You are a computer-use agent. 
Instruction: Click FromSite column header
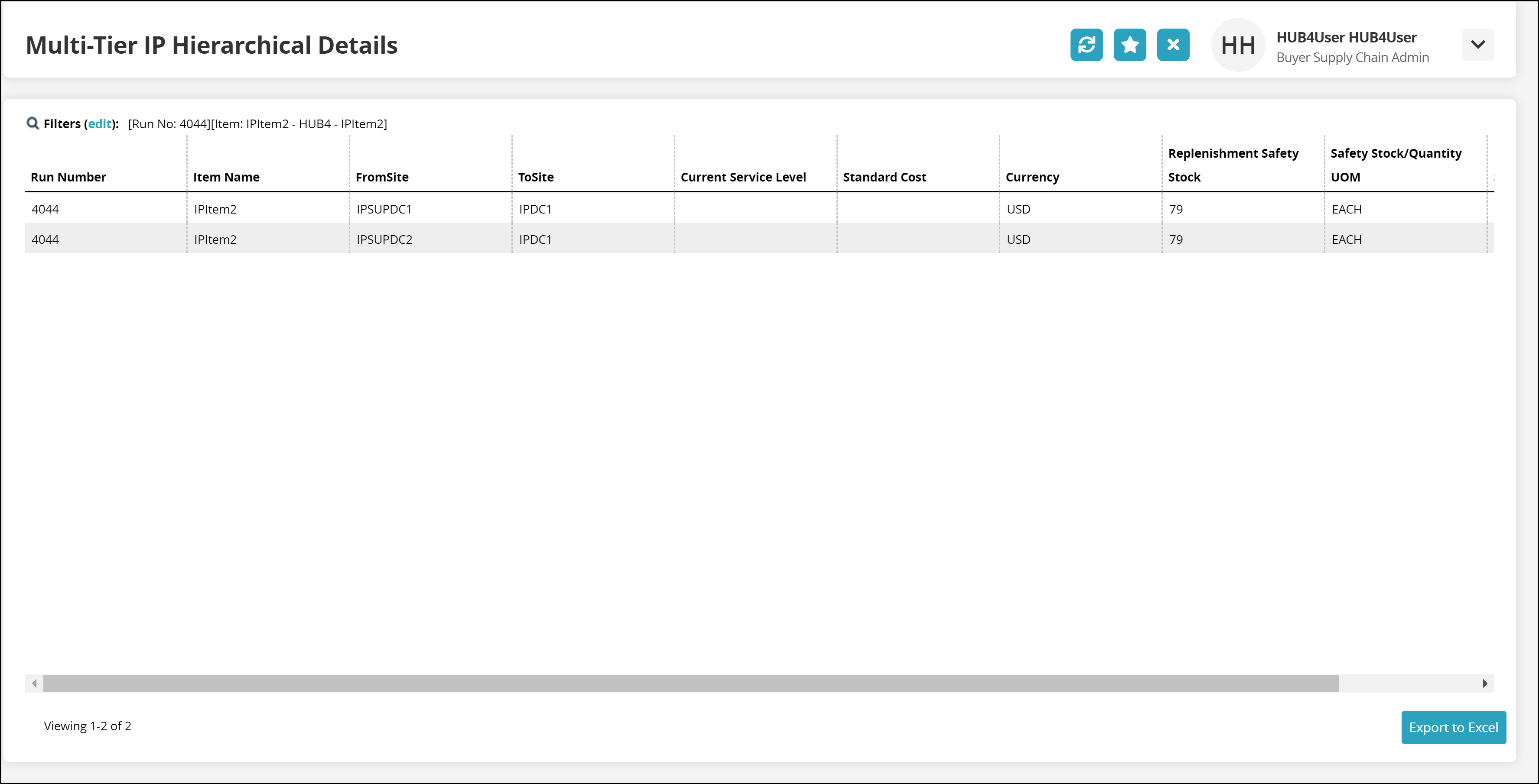coord(382,177)
